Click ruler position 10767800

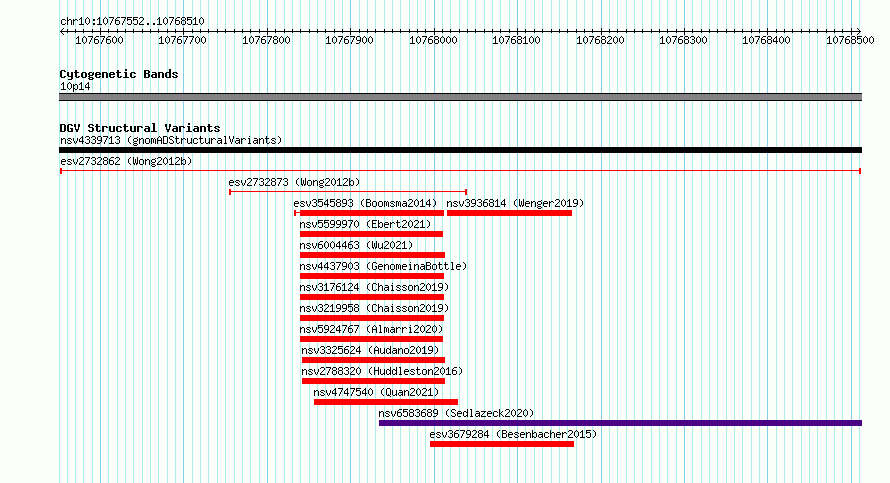(266, 40)
